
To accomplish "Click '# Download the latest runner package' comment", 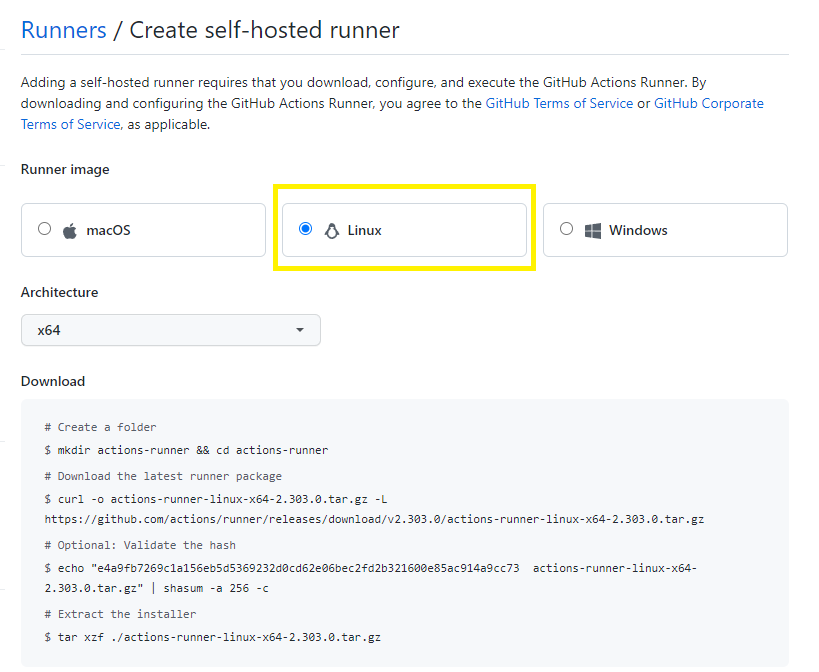I will [x=163, y=476].
